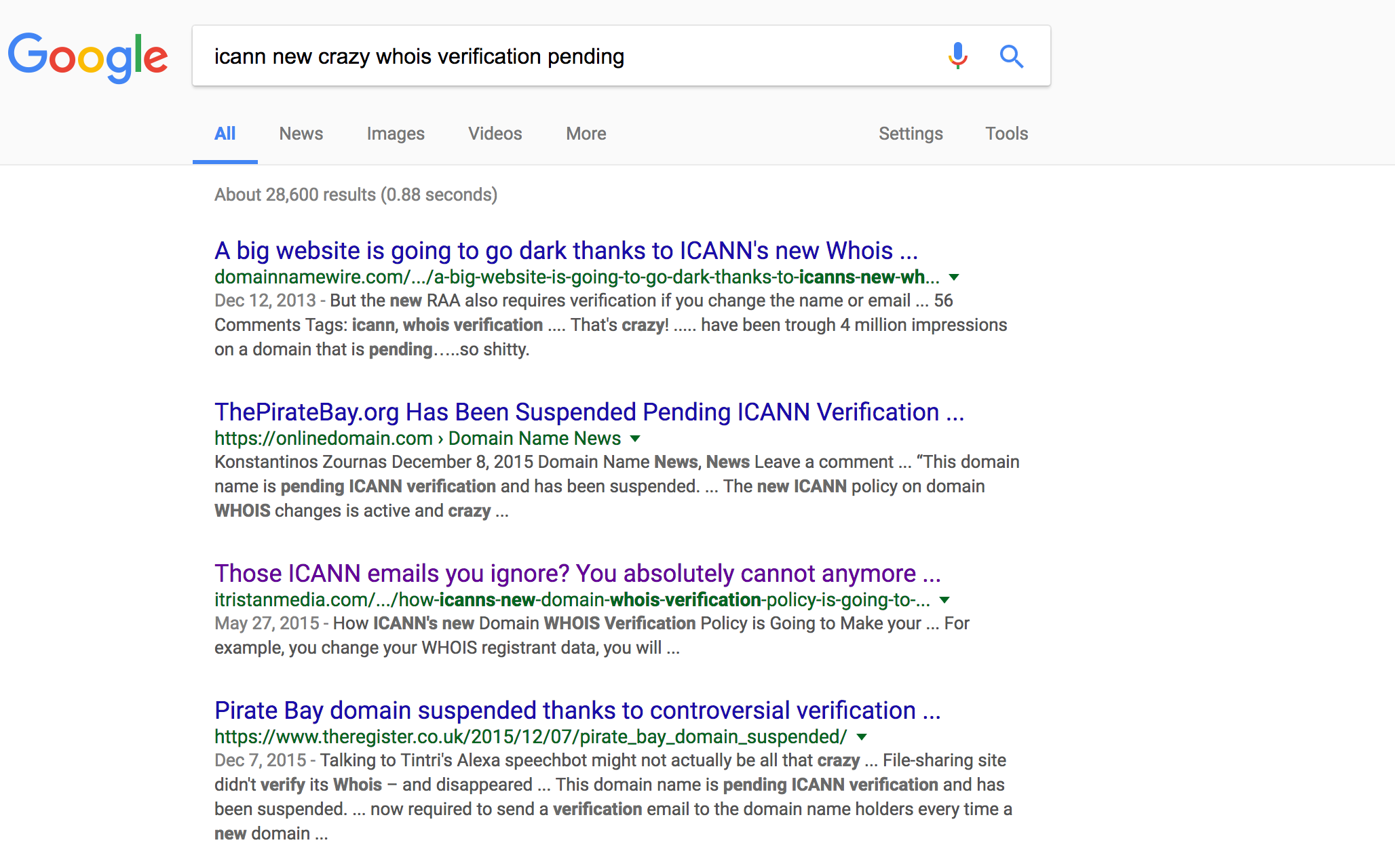Click the blue magnifying glass search icon
Screen dimensions: 1395x868
click(1011, 56)
